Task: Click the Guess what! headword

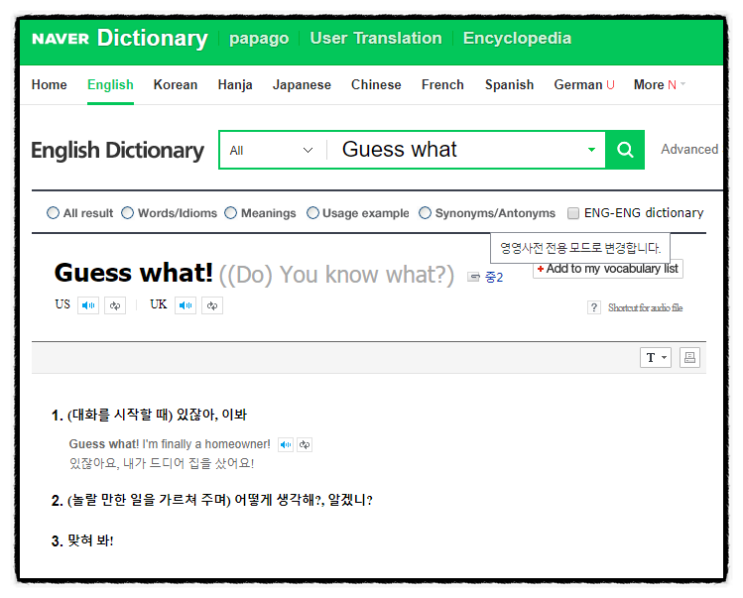Action: coord(134,273)
